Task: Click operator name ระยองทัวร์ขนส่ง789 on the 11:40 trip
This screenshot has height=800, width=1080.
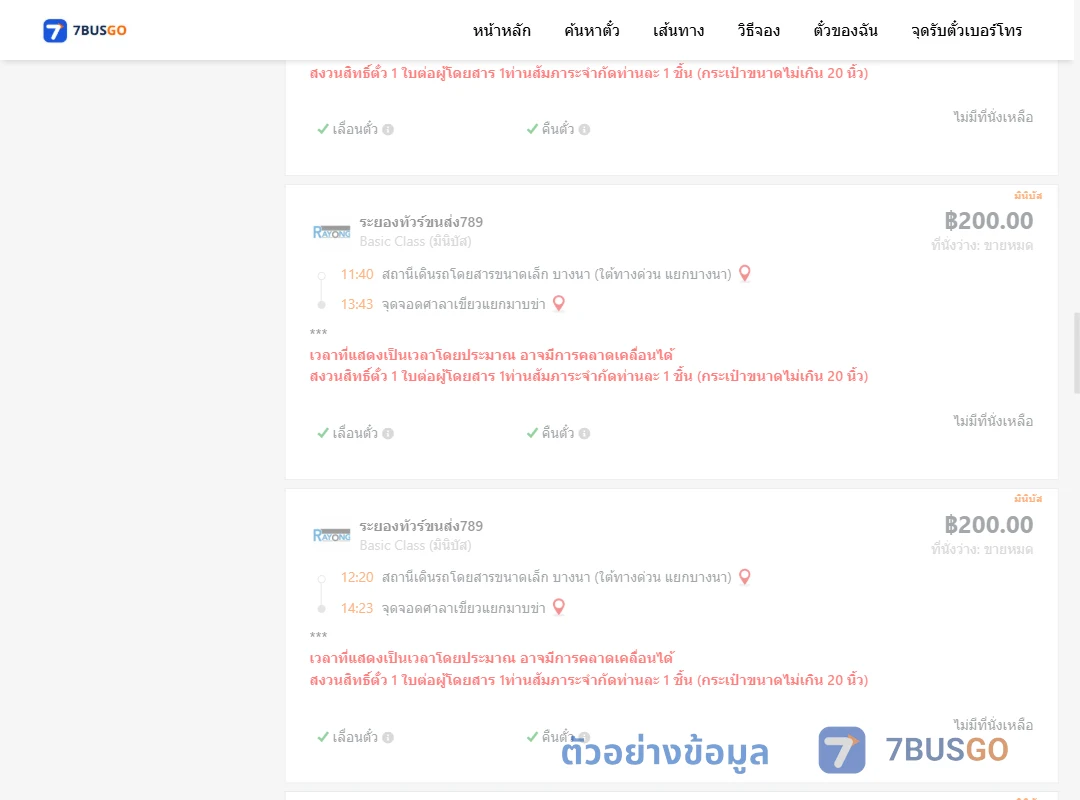Action: 421,222
